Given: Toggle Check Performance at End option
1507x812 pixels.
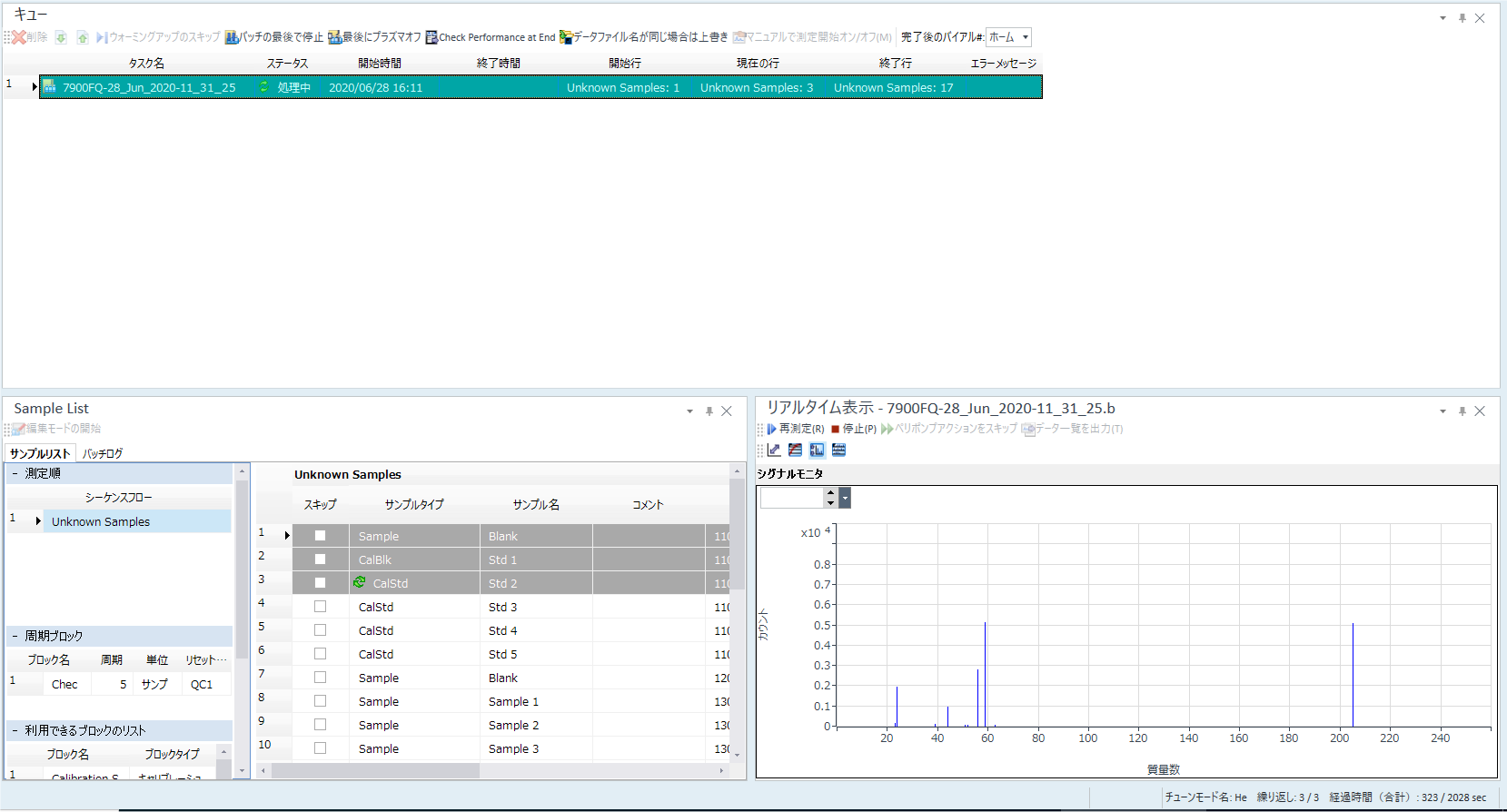Looking at the screenshot, I should coord(491,37).
